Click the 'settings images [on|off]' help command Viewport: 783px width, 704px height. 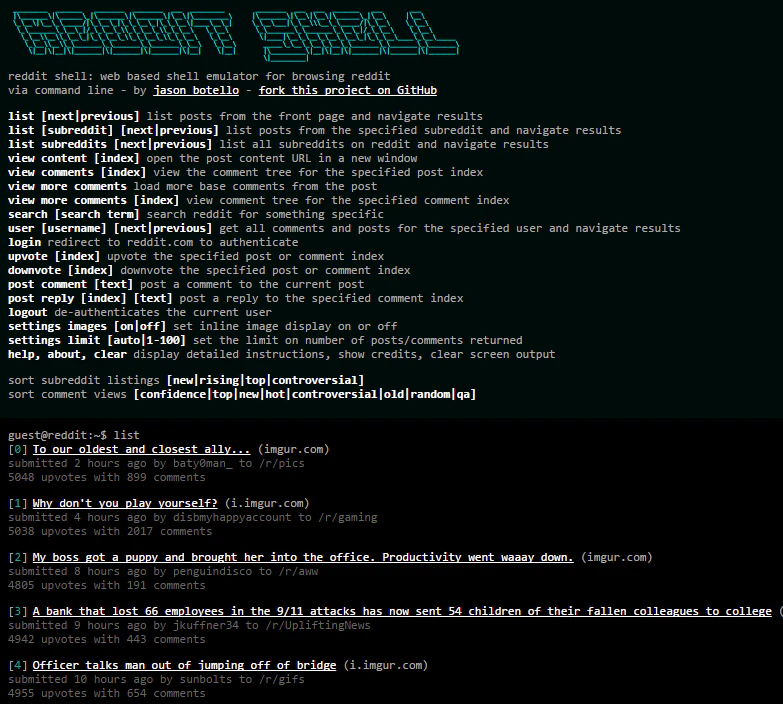[x=87, y=326]
